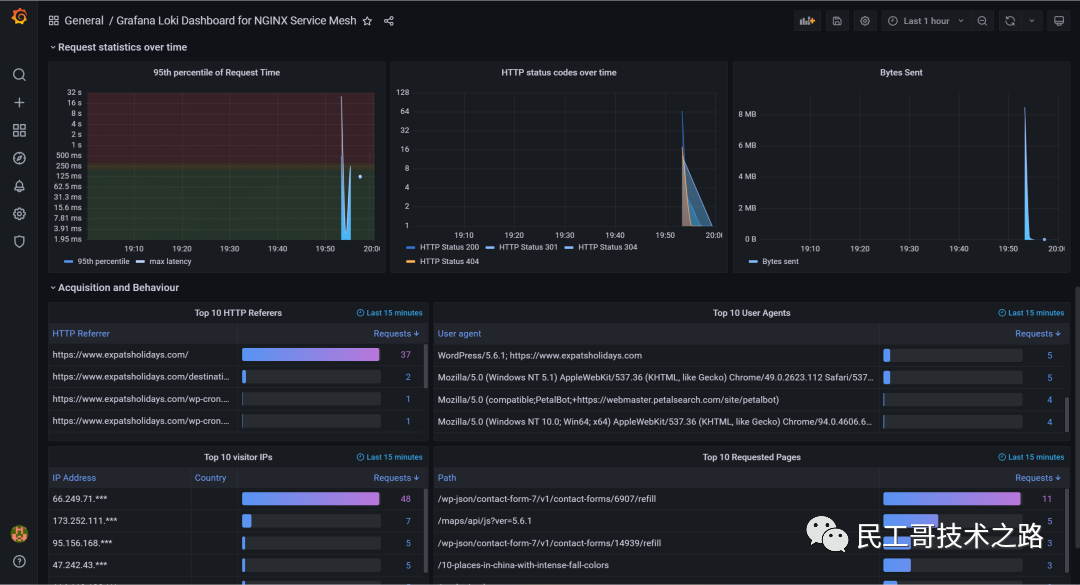Save the dashboard with disk icon
The height and width of the screenshot is (585, 1080).
[837, 21]
